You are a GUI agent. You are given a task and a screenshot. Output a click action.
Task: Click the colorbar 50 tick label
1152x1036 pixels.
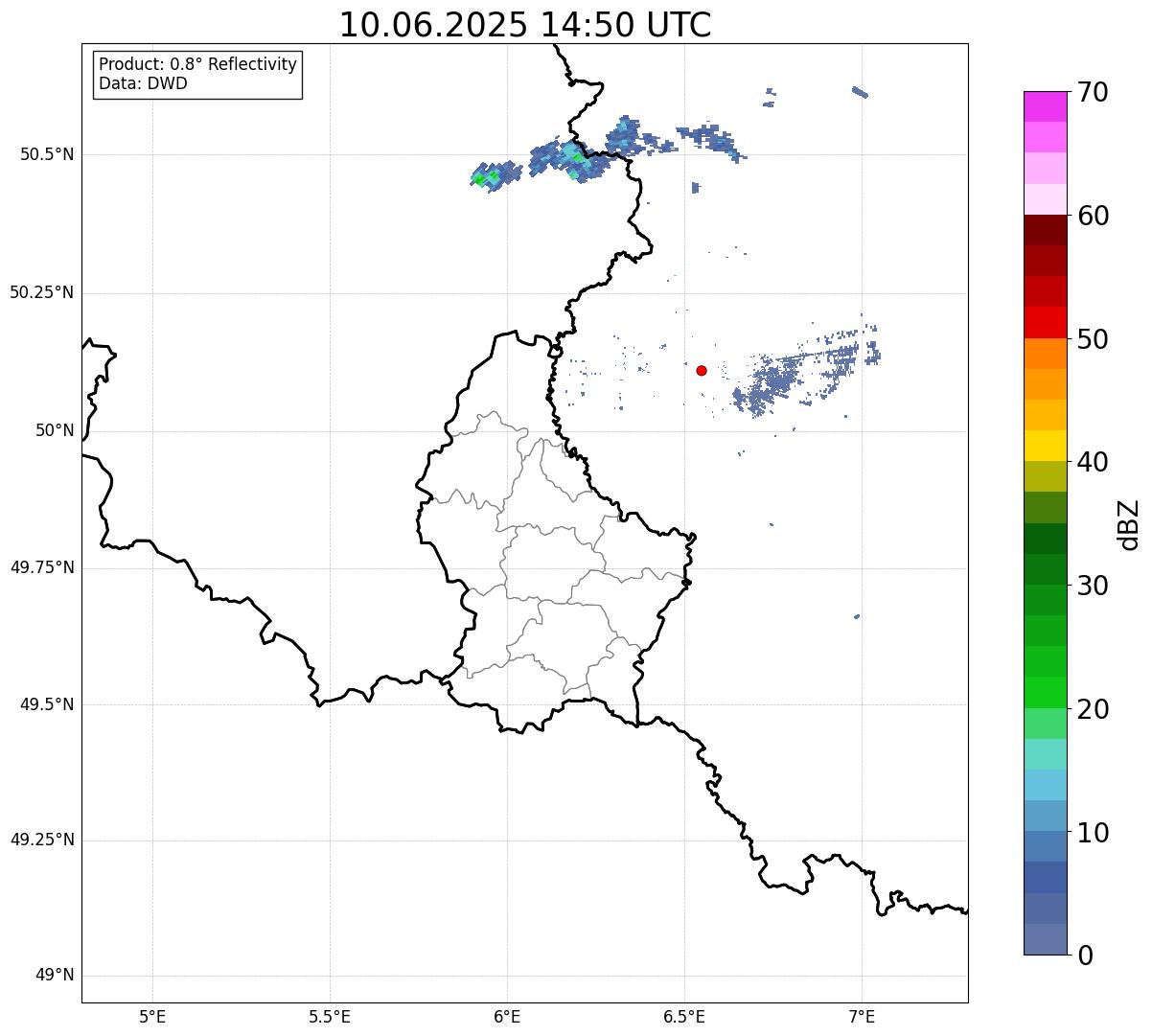click(x=1093, y=339)
